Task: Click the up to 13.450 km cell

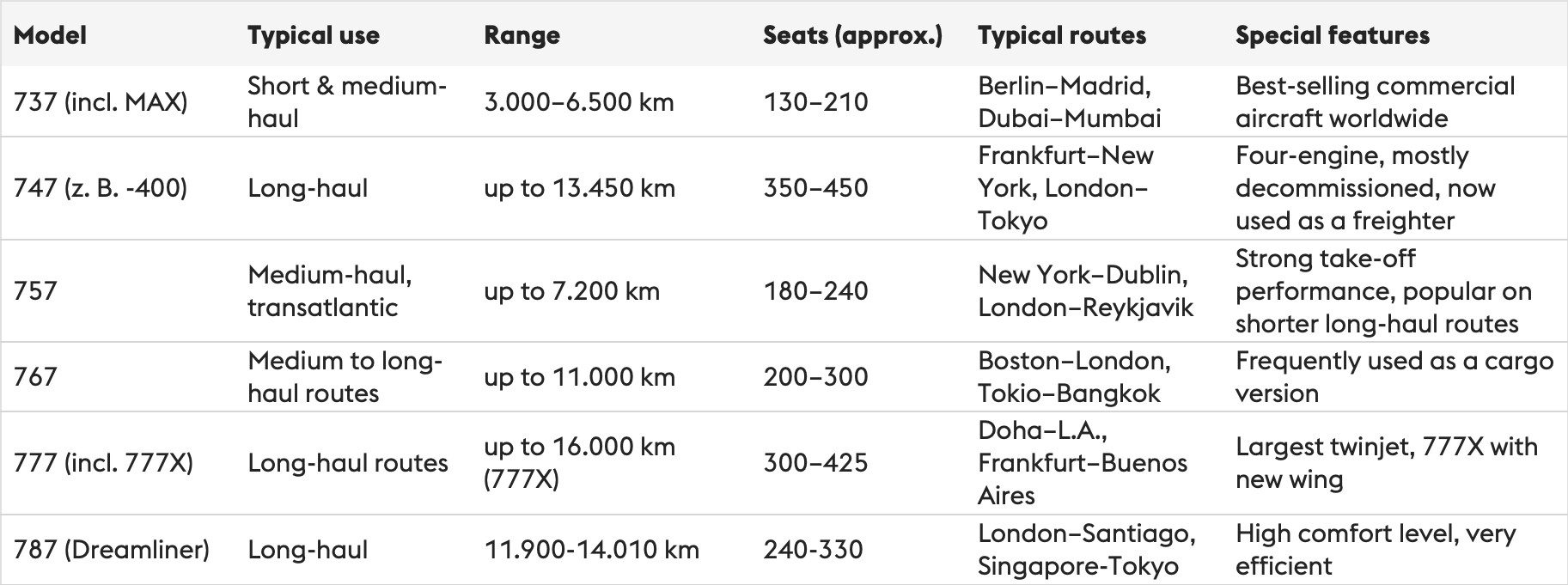Action: point(579,188)
